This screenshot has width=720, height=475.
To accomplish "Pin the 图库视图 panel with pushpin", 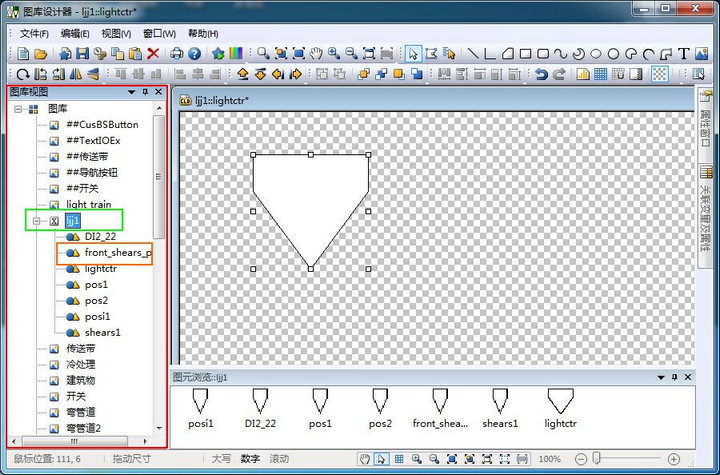I will coord(145,92).
